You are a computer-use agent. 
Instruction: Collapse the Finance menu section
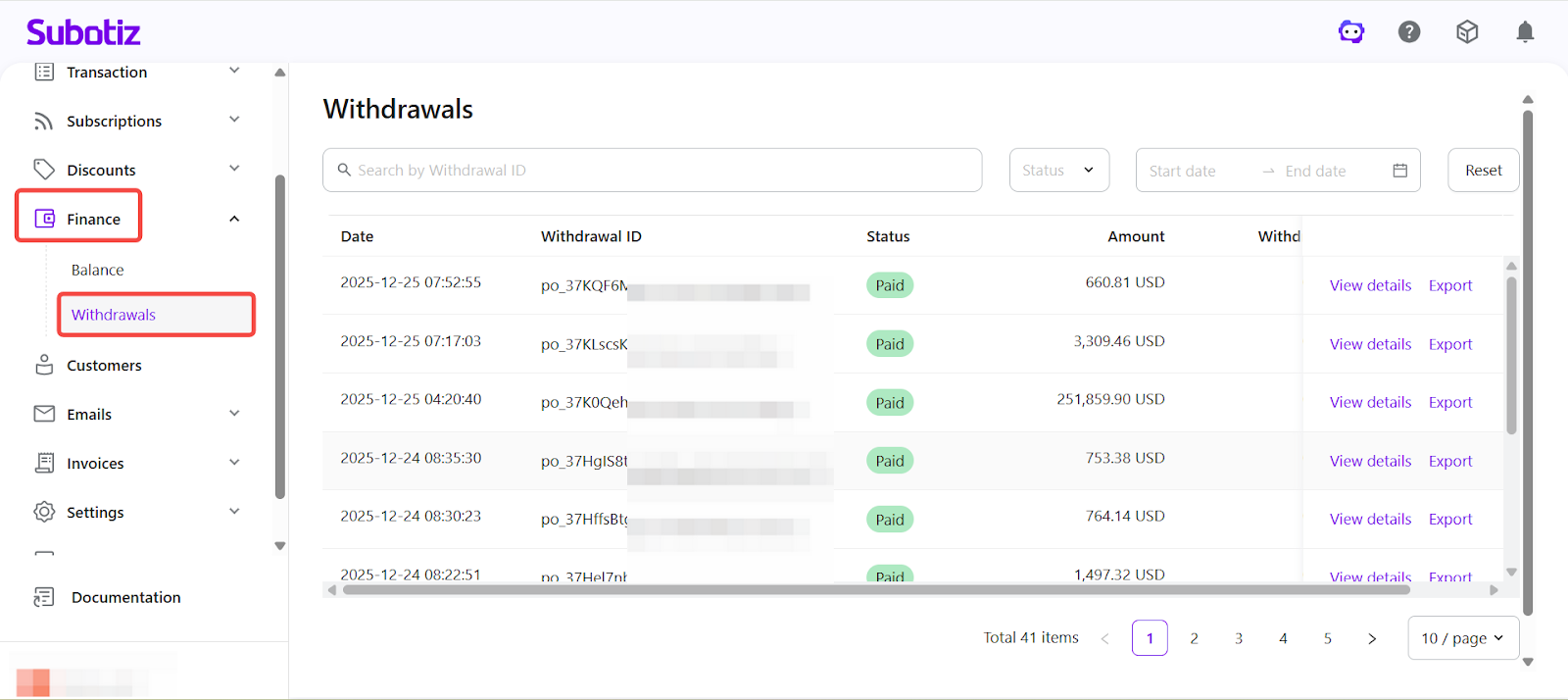(x=234, y=219)
